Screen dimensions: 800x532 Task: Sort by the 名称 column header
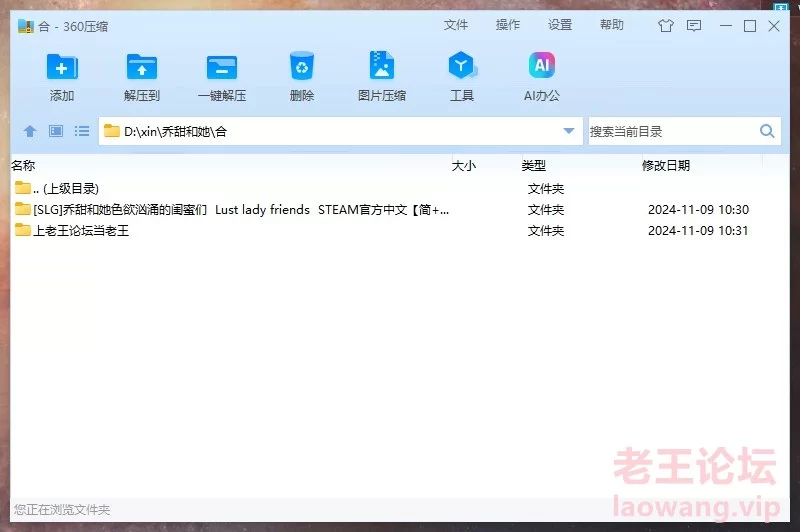(23, 165)
